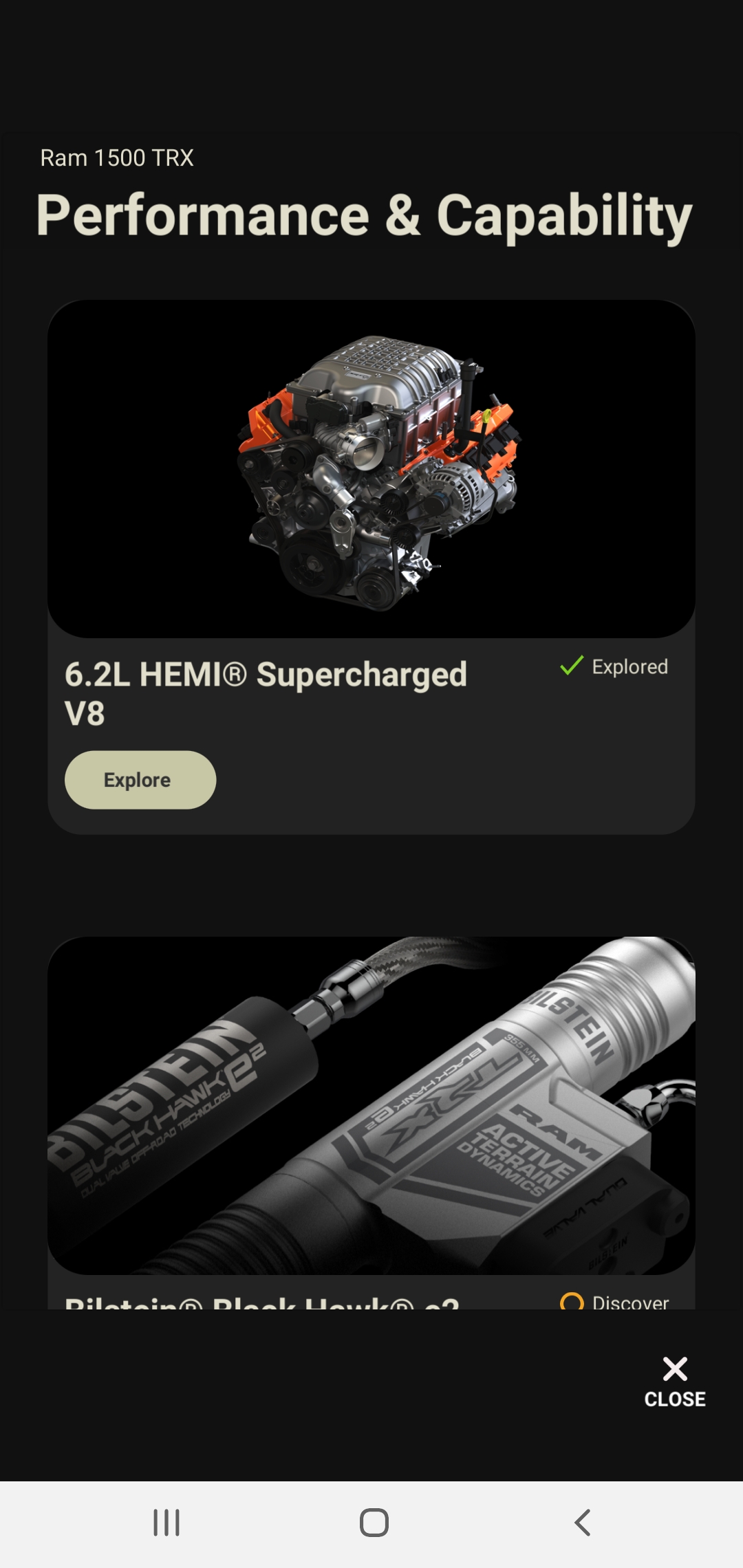The image size is (743, 1568).
Task: Select the 6.2L HEMI Supercharged V8 title
Action: click(266, 693)
